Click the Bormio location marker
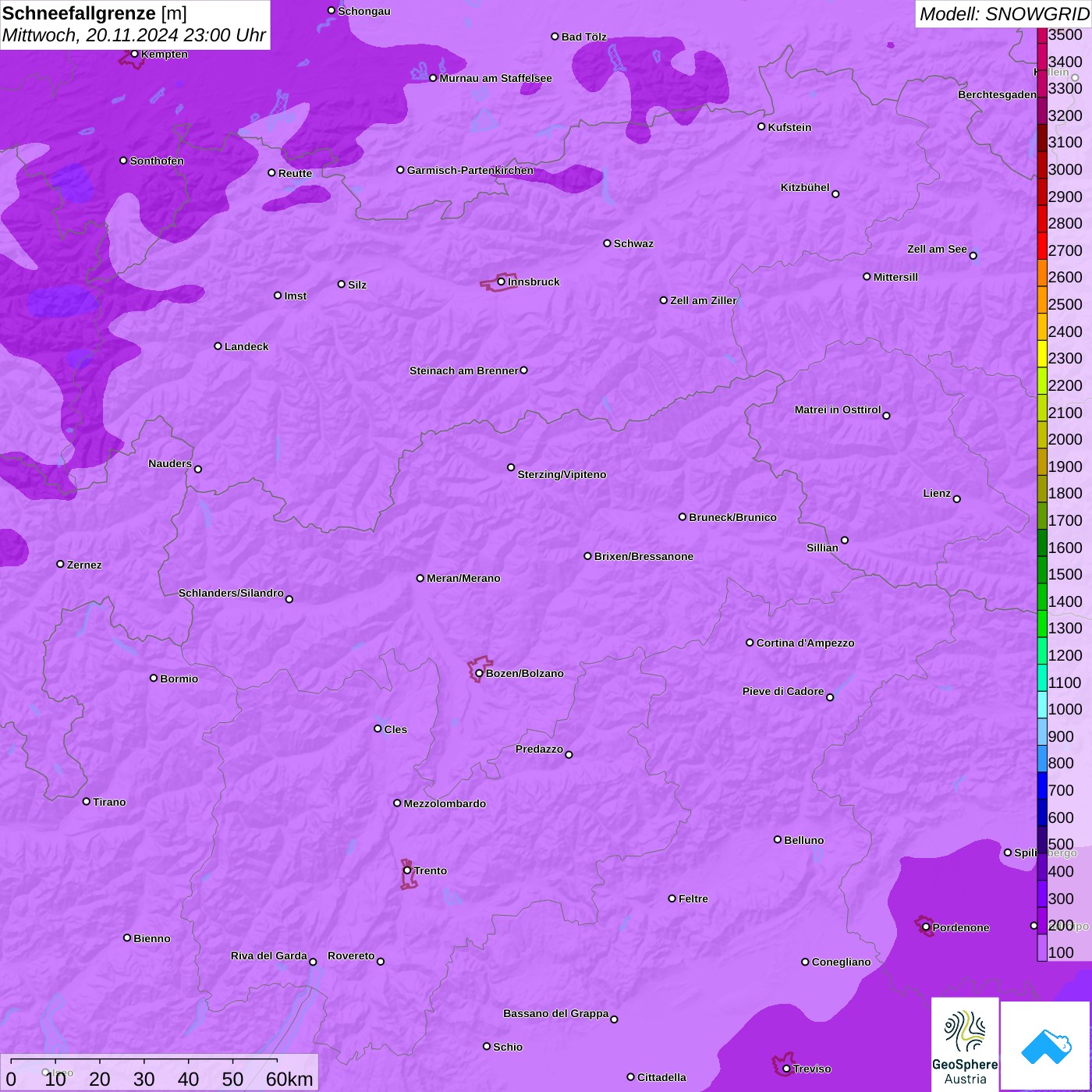 (154, 678)
